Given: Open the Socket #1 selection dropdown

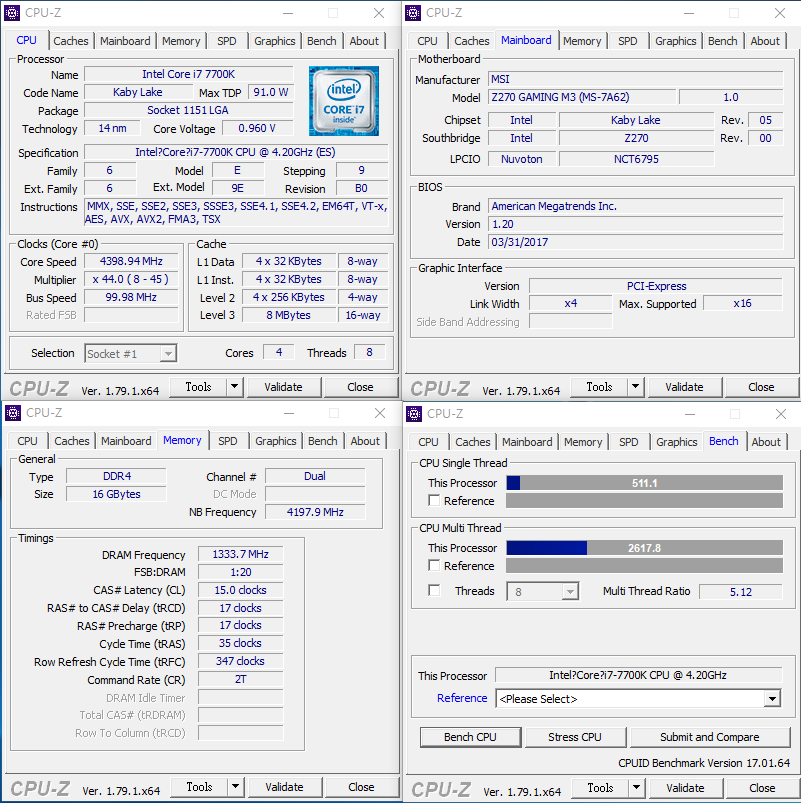Looking at the screenshot, I should coord(168,353).
